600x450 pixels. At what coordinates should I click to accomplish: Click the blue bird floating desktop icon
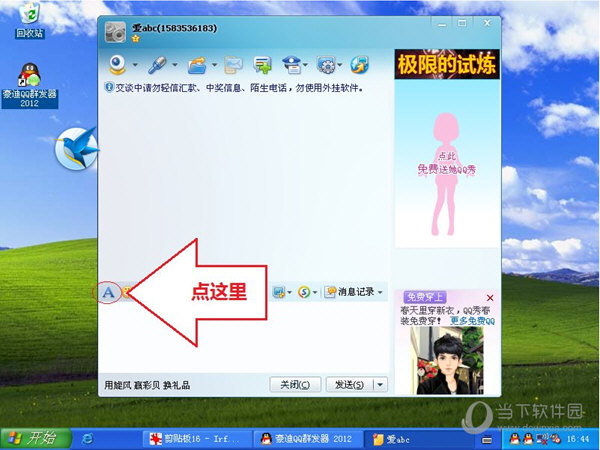76,148
